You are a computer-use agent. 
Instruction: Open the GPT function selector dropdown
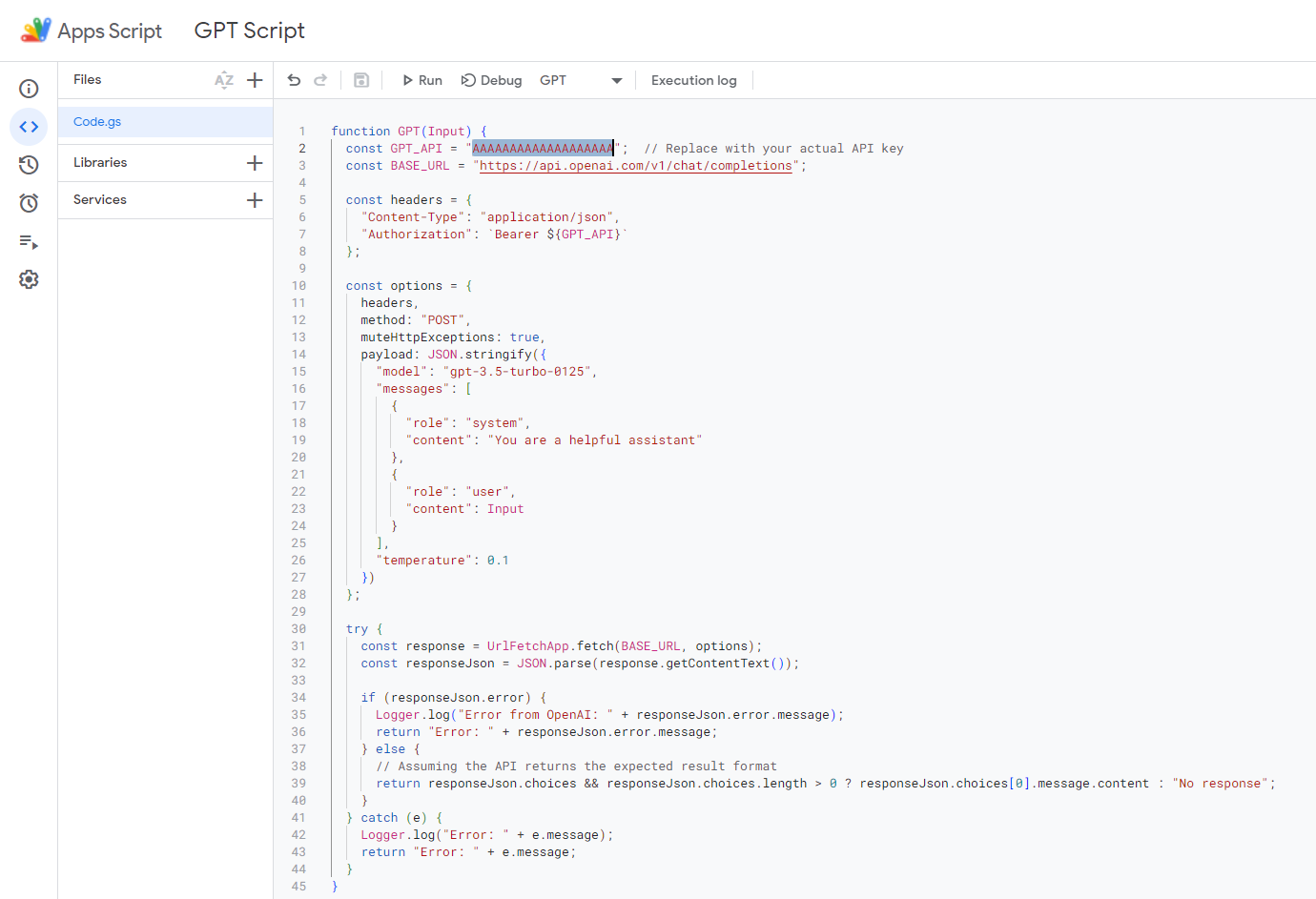[x=615, y=80]
